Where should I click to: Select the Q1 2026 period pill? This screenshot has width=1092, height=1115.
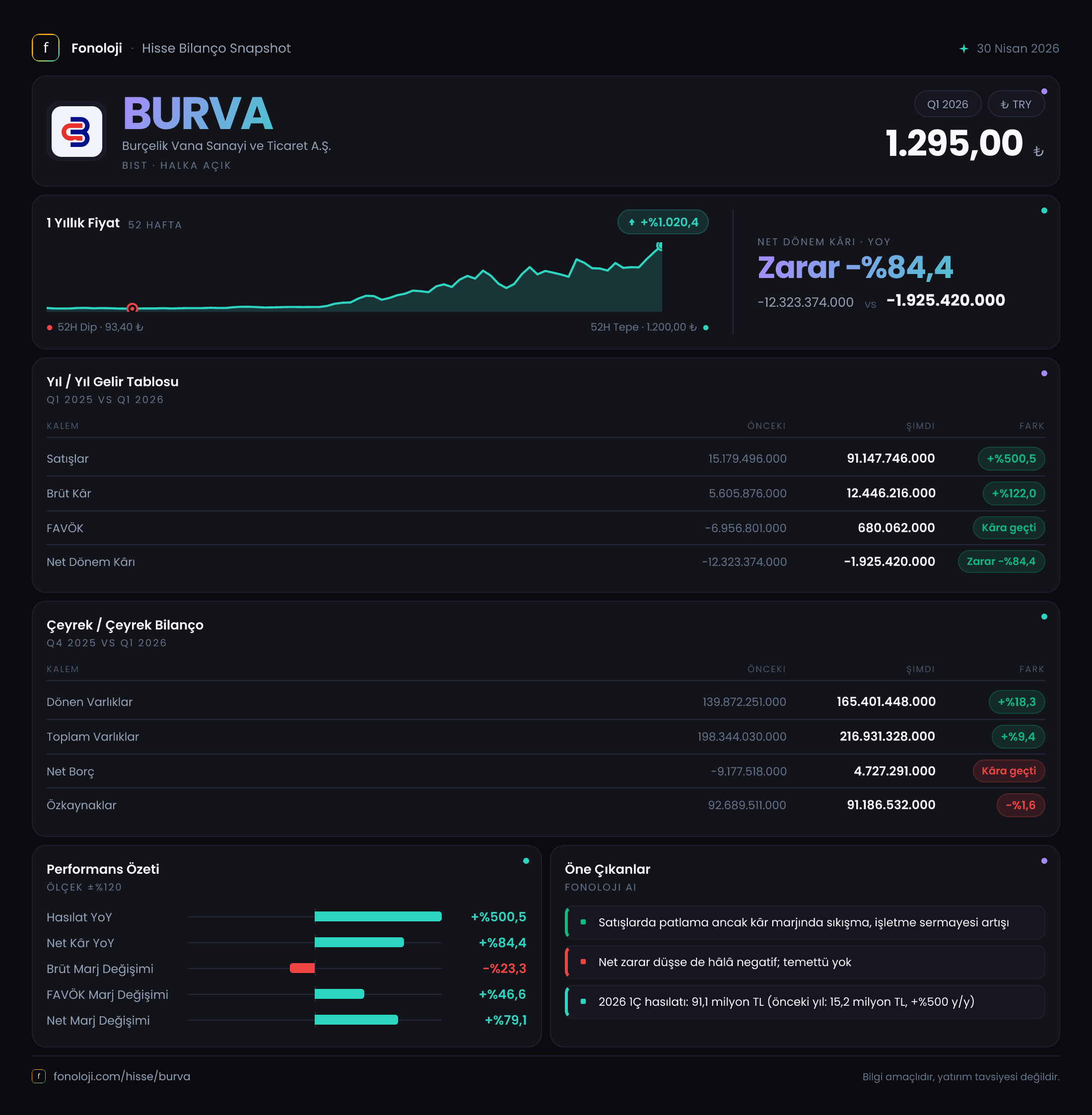coord(948,104)
